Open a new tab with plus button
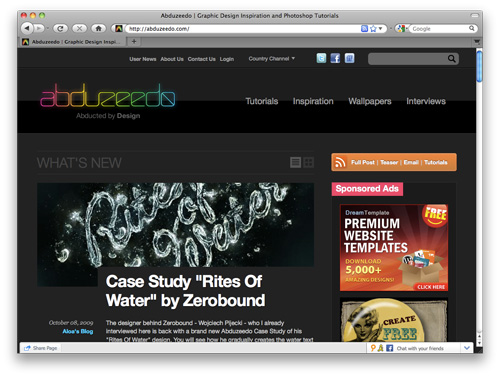 134,42
